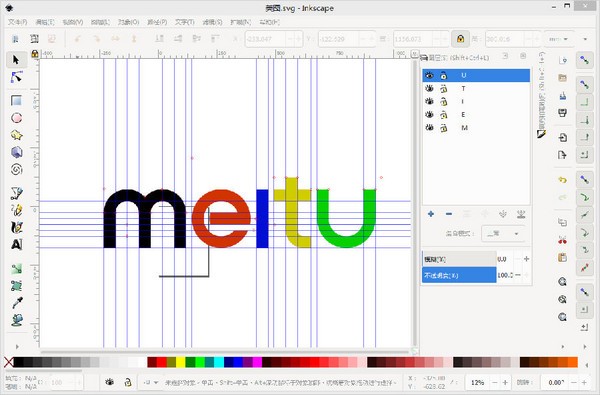The width and height of the screenshot is (600, 395).
Task: Toggle lock on the T layer
Action: (x=443, y=88)
